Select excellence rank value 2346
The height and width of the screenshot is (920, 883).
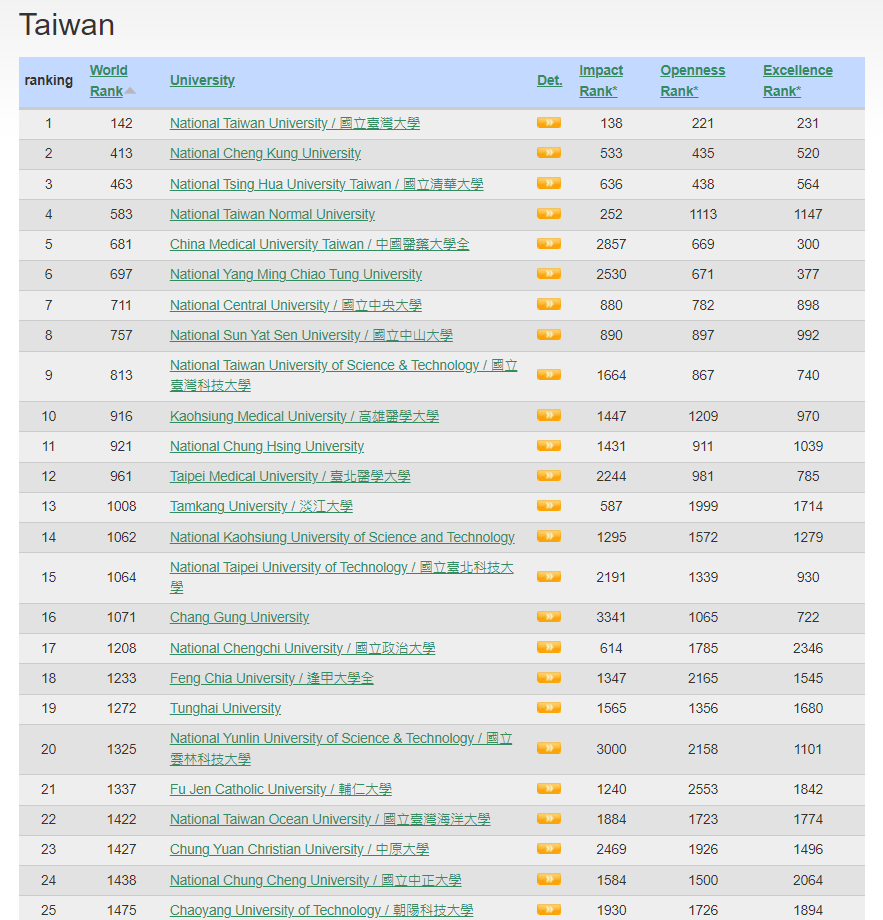pyautogui.click(x=808, y=648)
